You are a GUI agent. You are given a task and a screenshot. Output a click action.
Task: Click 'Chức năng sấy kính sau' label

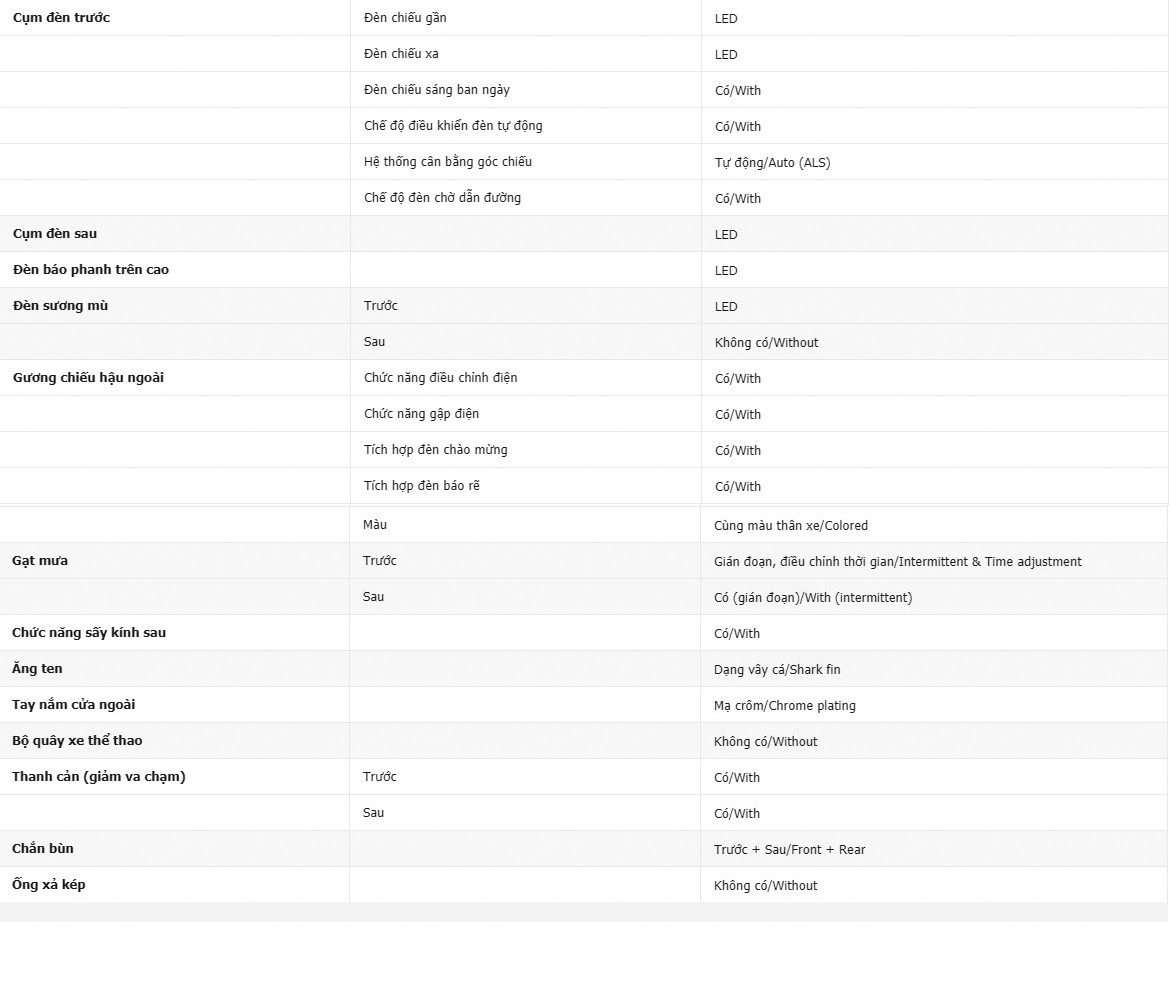click(x=89, y=633)
